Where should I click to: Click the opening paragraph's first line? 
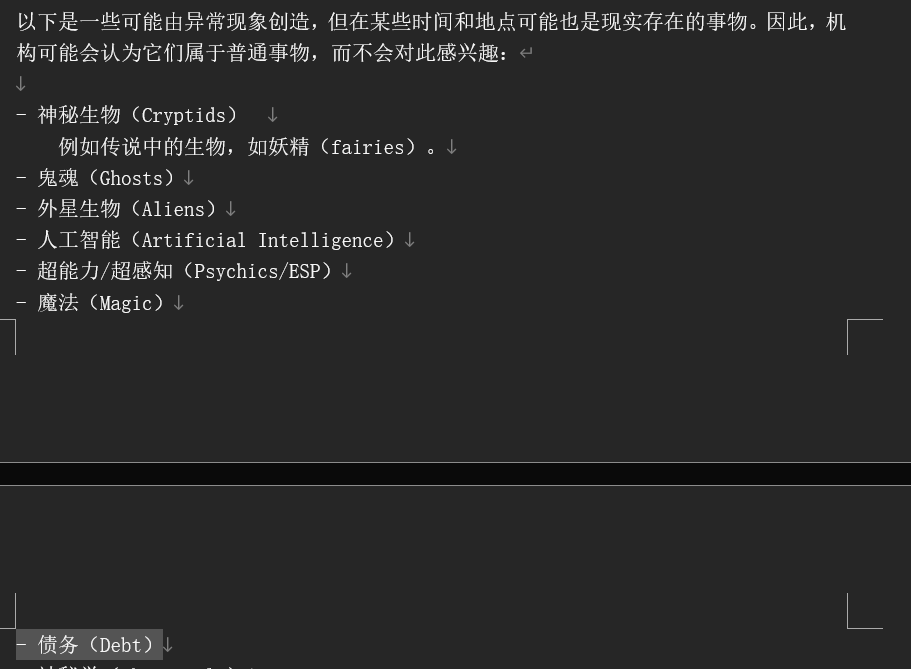tap(431, 22)
